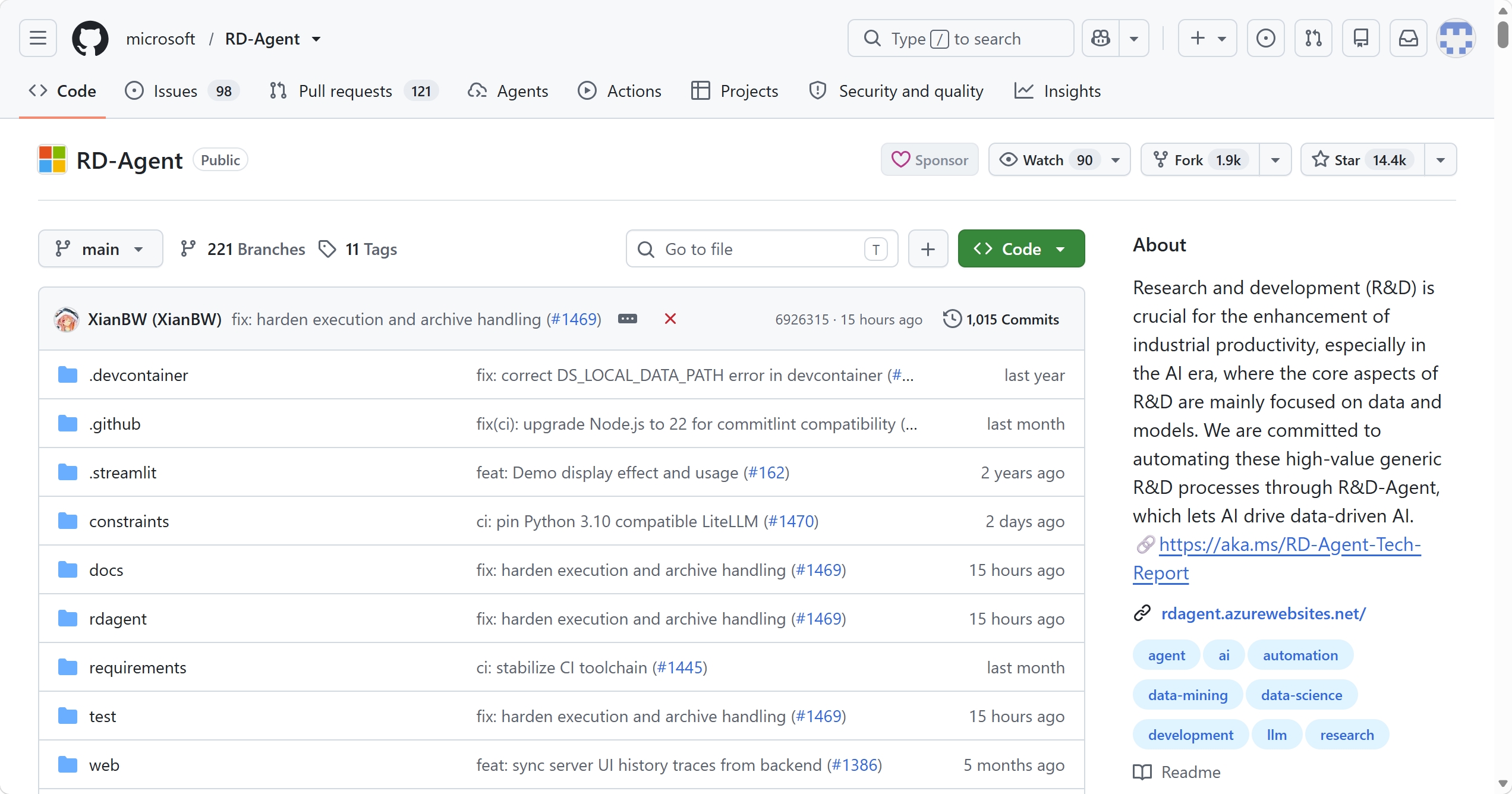Screen dimensions: 1512x794
Task: Open the test folder
Action: [102, 716]
